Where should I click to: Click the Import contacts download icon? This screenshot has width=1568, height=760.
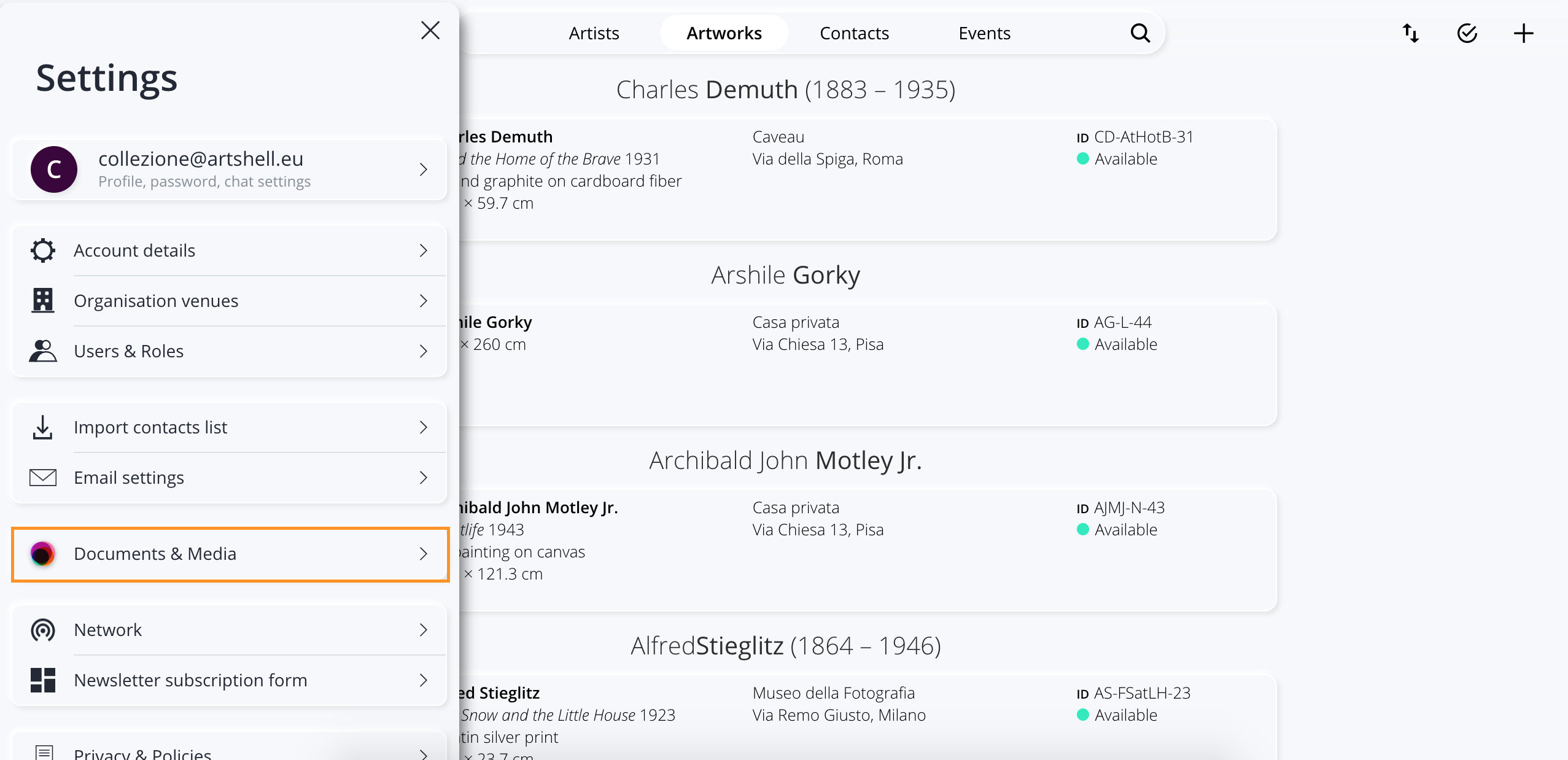(x=43, y=427)
